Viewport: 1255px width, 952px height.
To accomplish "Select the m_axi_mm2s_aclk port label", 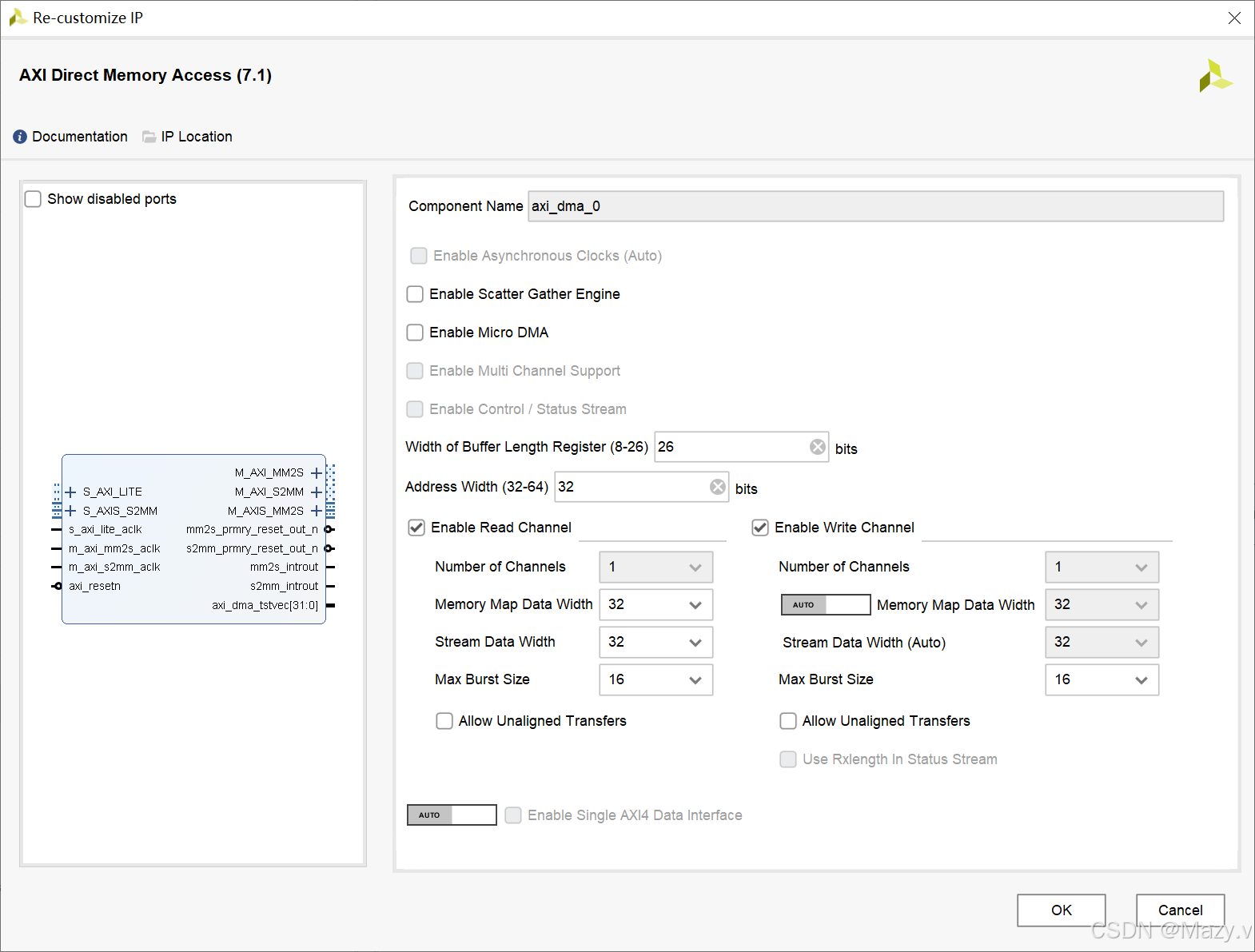I will point(114,548).
